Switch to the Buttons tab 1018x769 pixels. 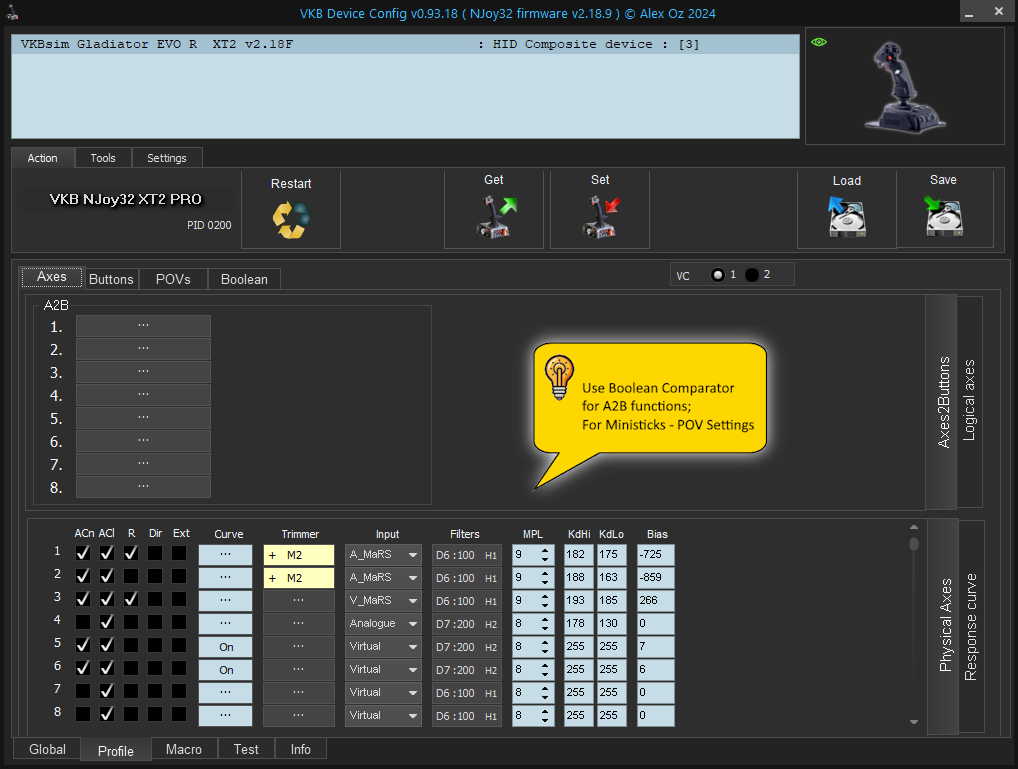point(111,279)
